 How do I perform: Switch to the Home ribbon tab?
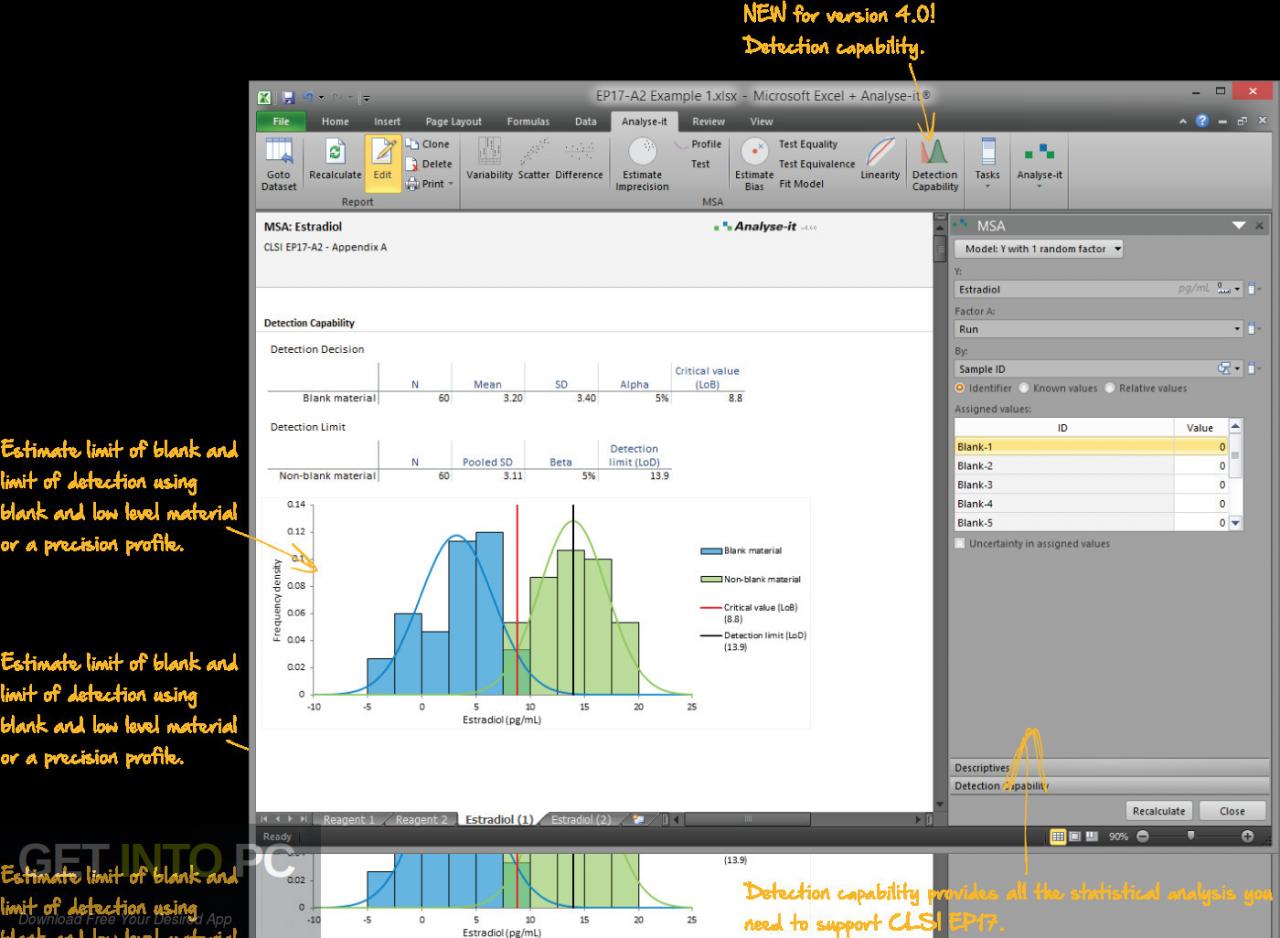pos(335,121)
